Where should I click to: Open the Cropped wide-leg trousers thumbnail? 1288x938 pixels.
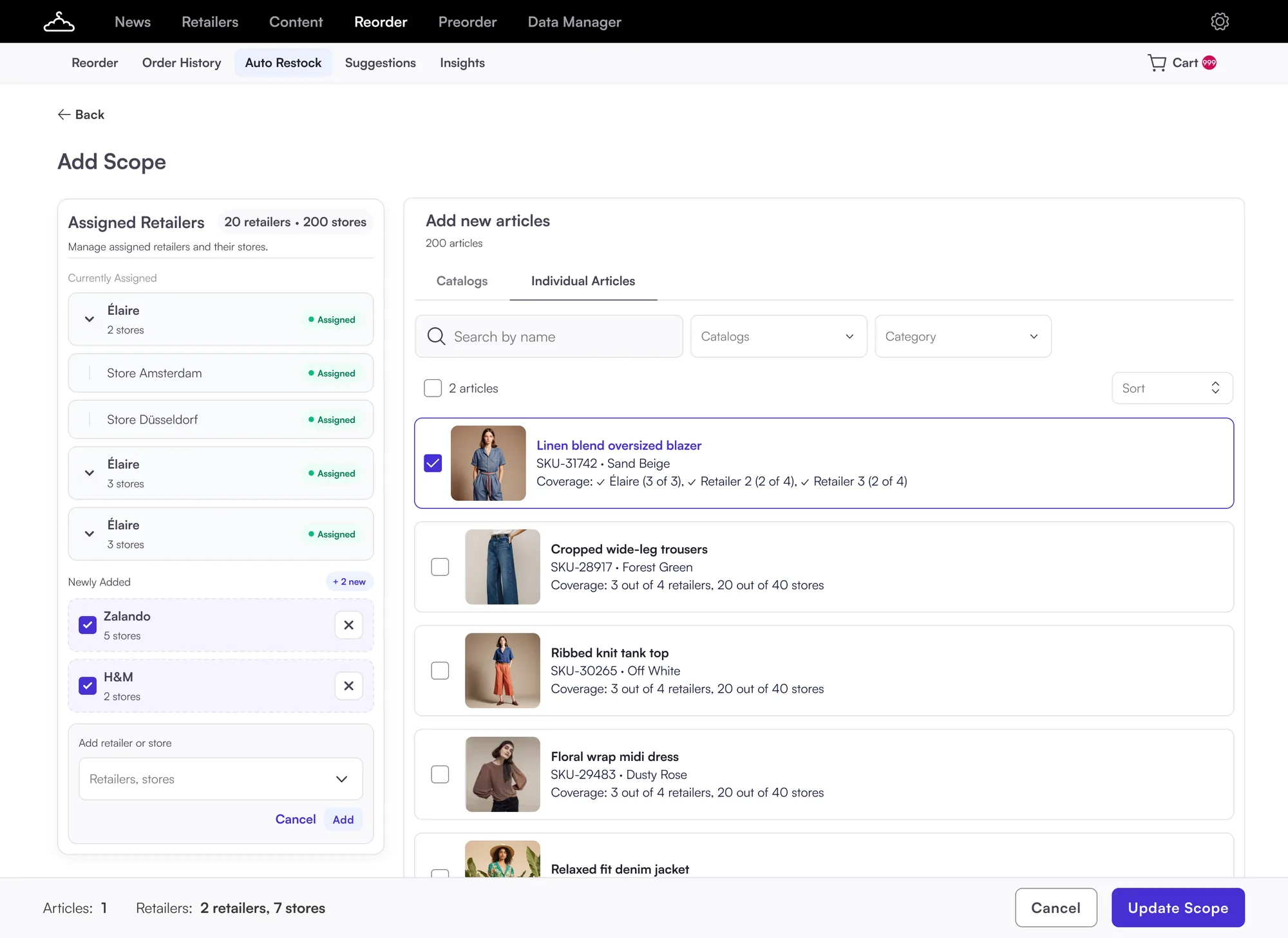pos(502,567)
